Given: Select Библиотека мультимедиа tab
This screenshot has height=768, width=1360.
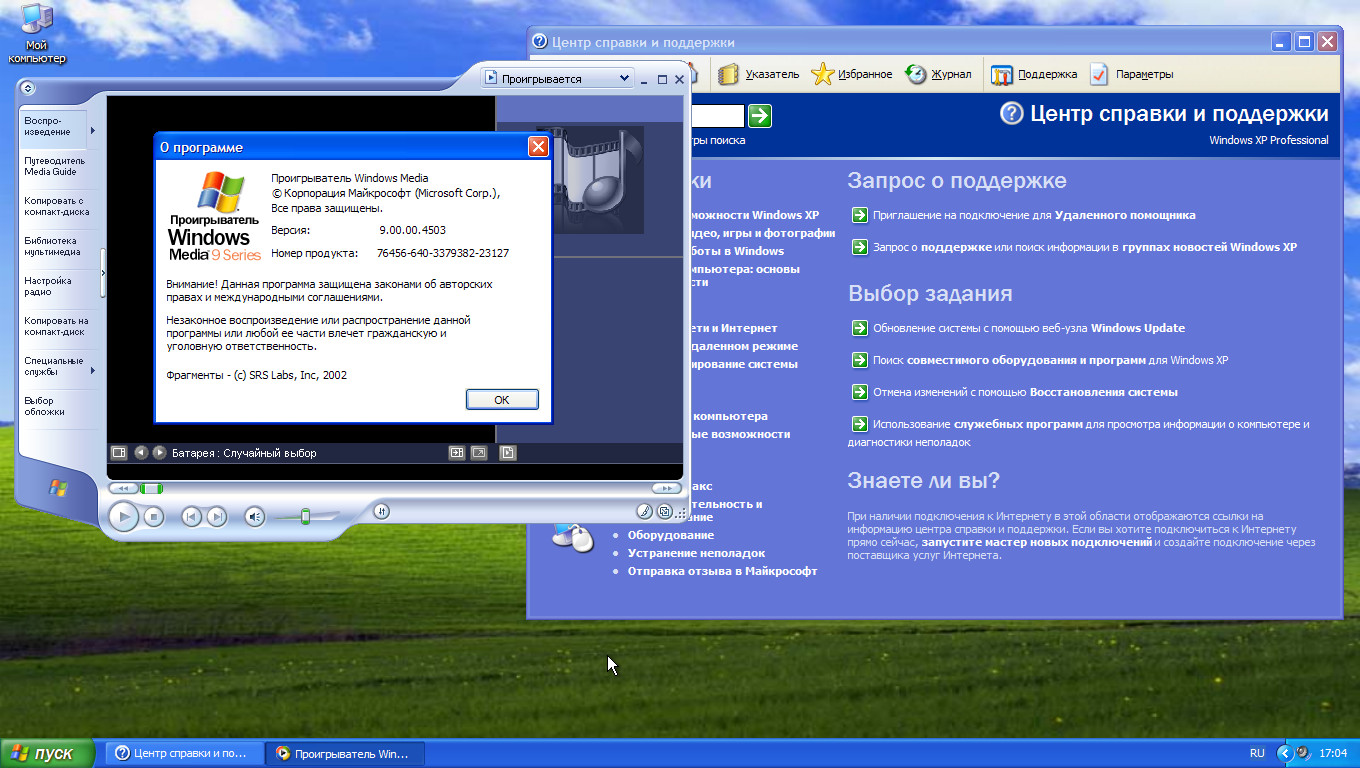Looking at the screenshot, I should click(x=56, y=246).
